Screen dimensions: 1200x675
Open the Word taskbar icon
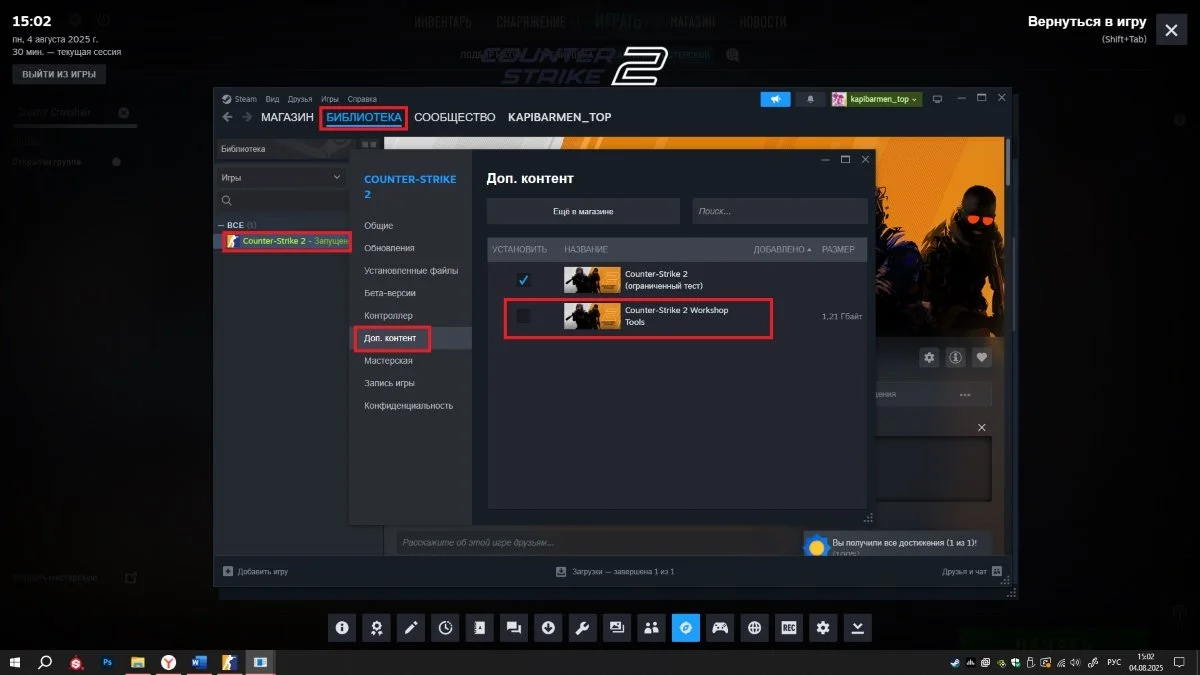pyautogui.click(x=197, y=662)
